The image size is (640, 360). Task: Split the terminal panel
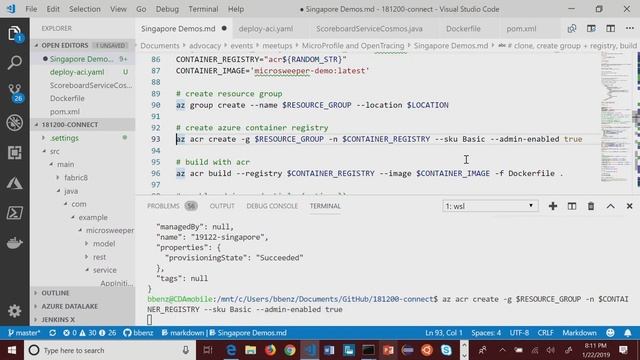[572, 206]
